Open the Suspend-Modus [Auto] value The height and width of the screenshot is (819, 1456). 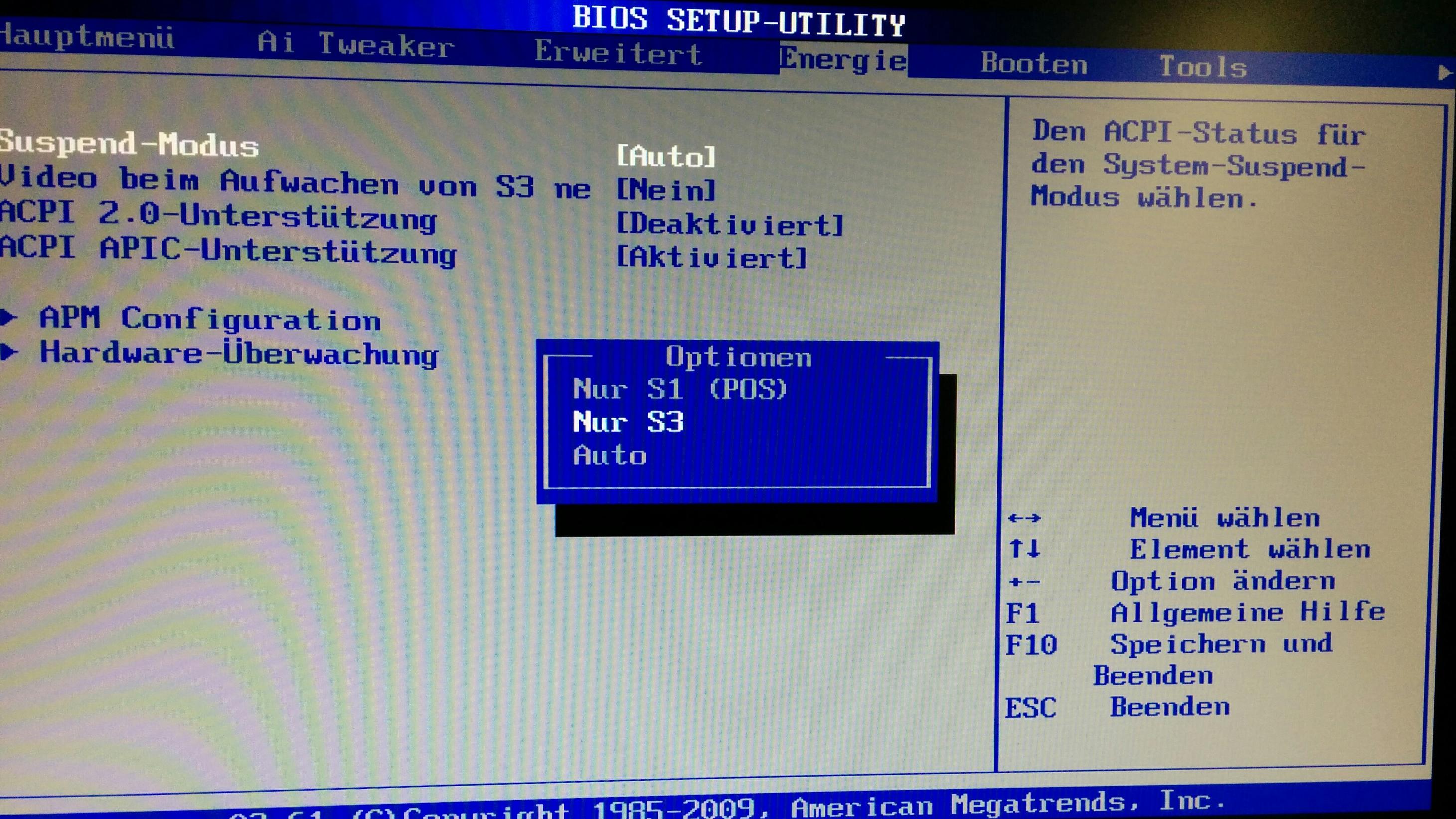click(666, 156)
